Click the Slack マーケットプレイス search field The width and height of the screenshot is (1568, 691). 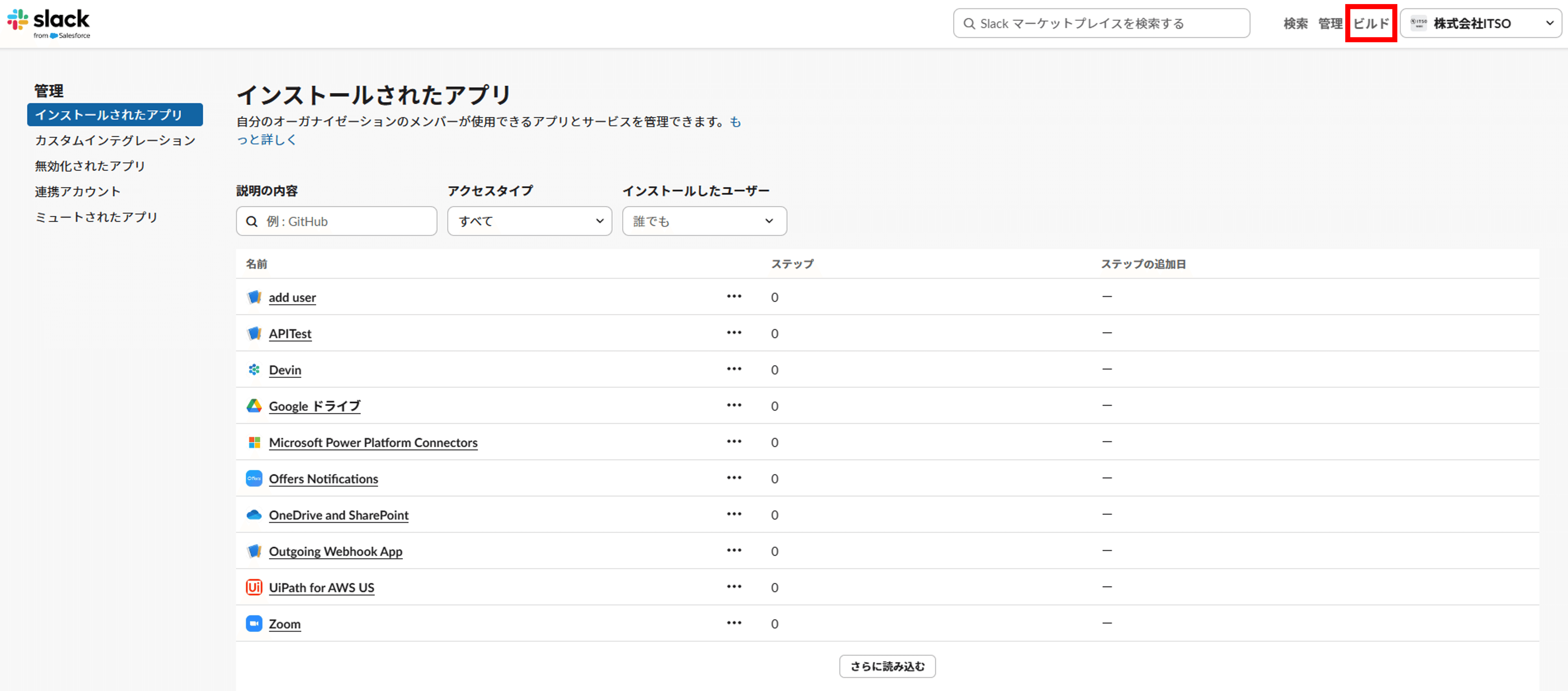[1102, 23]
